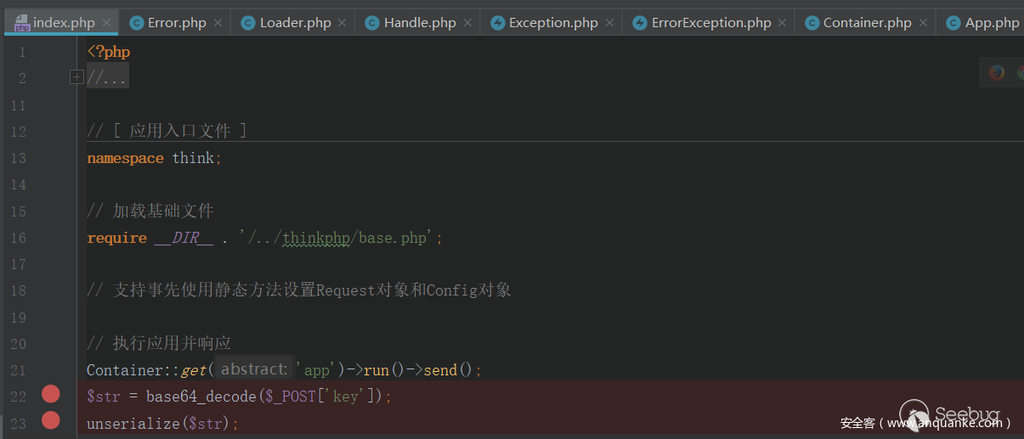Viewport: 1024px width, 439px height.
Task: Click the Handle.php class icon
Action: (372, 22)
